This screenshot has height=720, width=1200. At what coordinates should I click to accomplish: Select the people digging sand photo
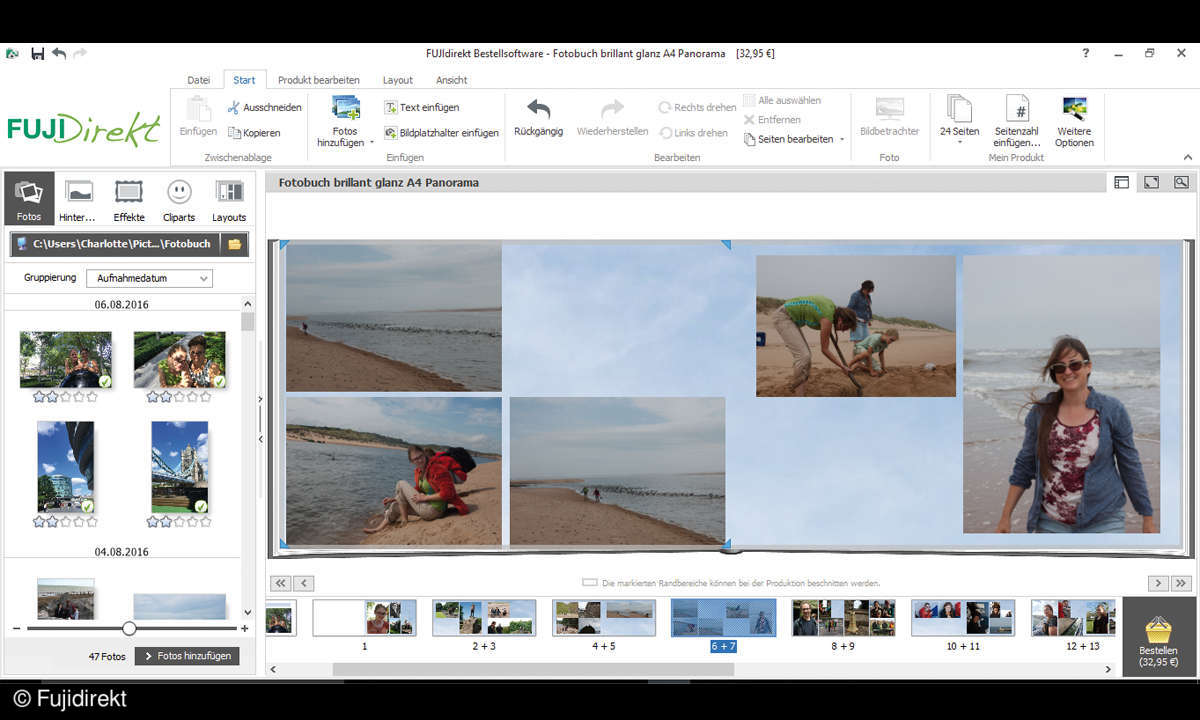tap(856, 326)
